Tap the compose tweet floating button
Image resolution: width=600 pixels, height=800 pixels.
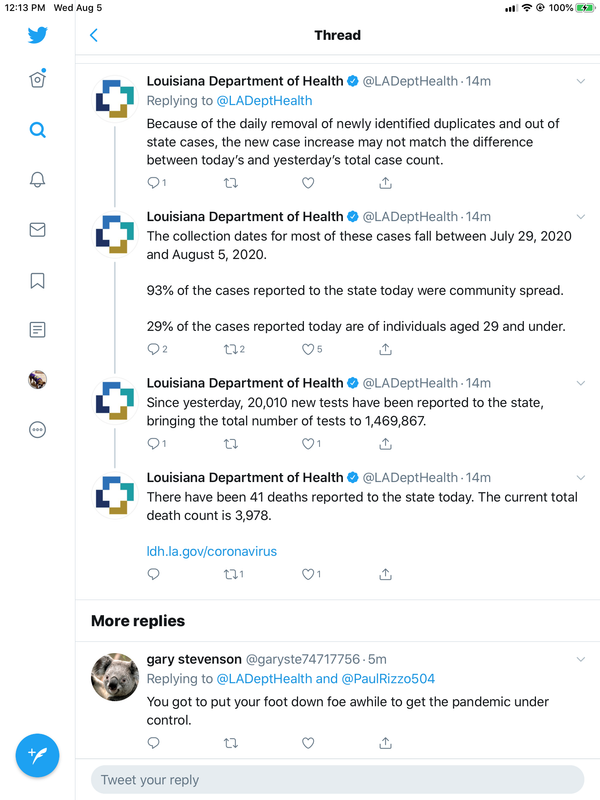pyautogui.click(x=37, y=755)
